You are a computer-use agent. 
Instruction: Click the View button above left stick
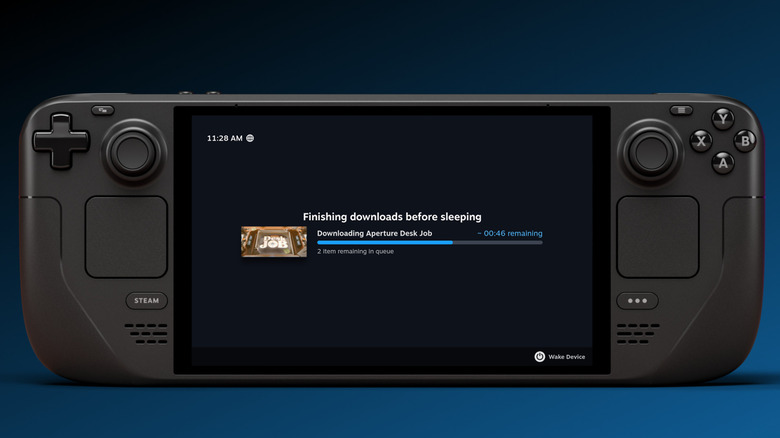click(x=103, y=110)
